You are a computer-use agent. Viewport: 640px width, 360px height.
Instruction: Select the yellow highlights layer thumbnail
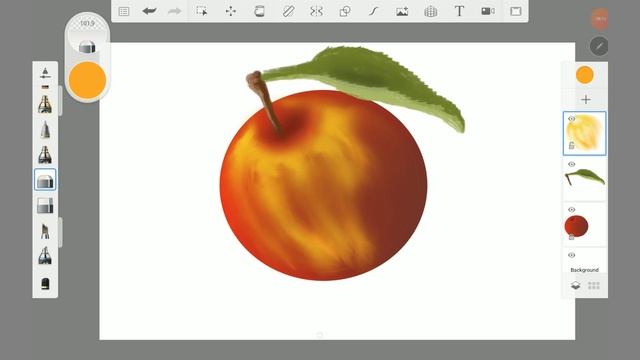584,133
